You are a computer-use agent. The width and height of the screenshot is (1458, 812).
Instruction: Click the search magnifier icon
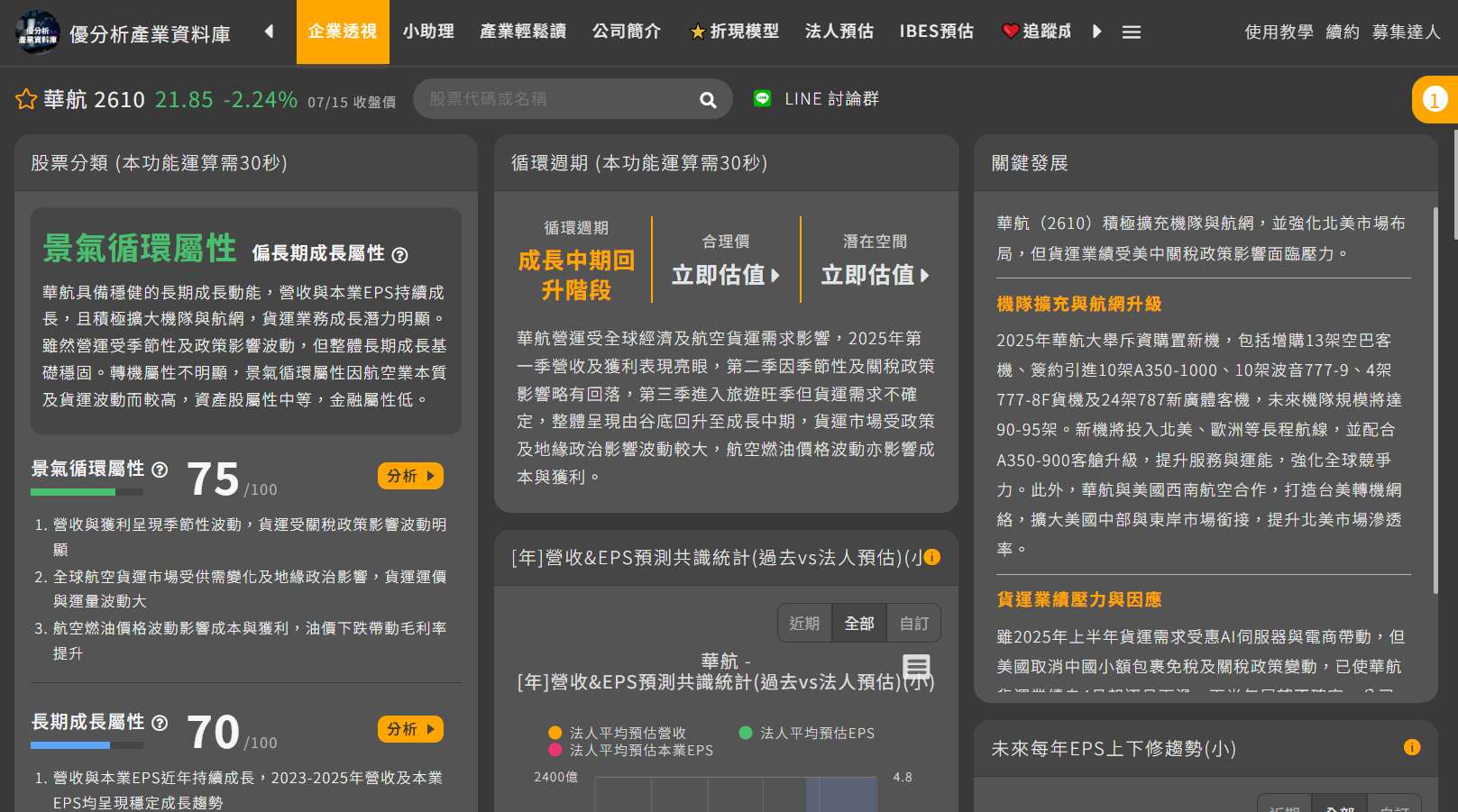(x=708, y=99)
